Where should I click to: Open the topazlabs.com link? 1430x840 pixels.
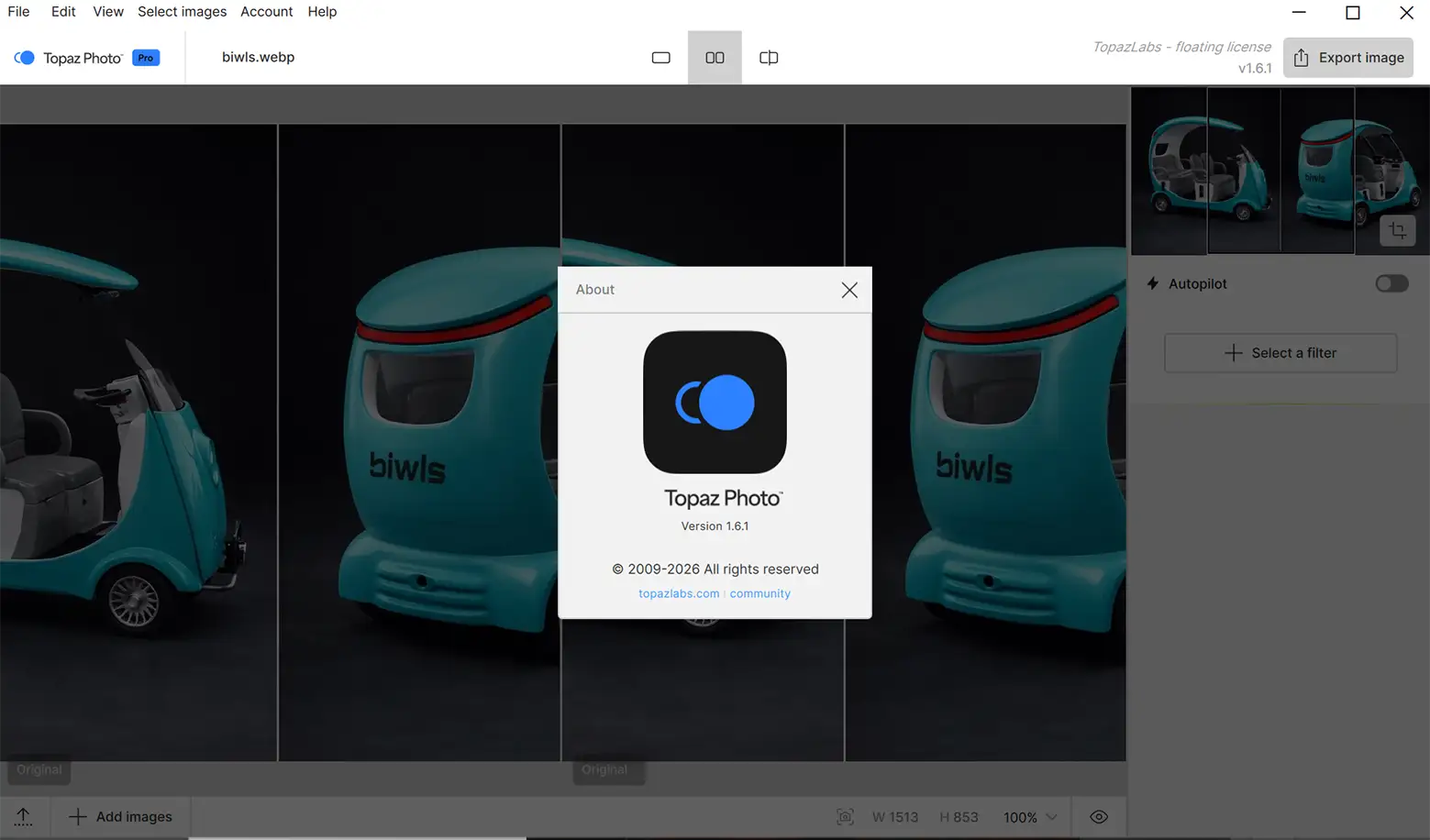[x=679, y=594]
